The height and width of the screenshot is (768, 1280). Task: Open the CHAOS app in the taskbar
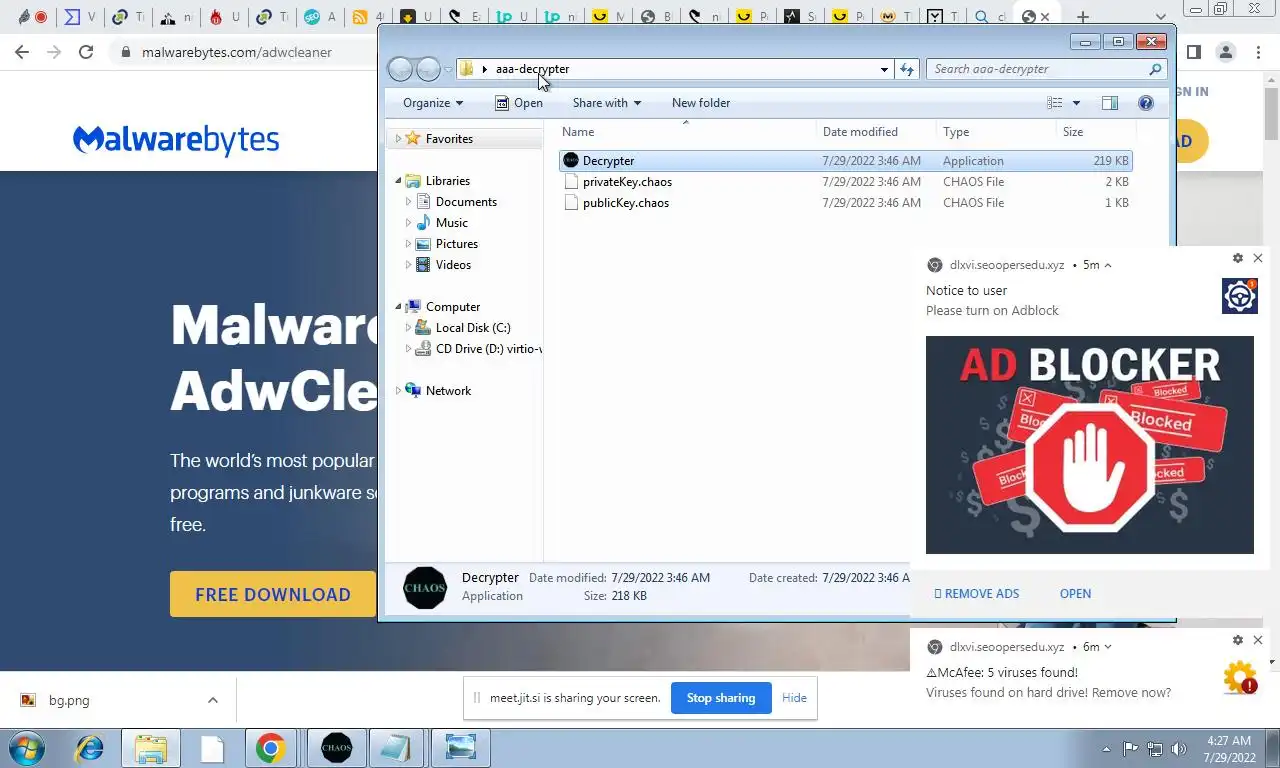pos(336,748)
